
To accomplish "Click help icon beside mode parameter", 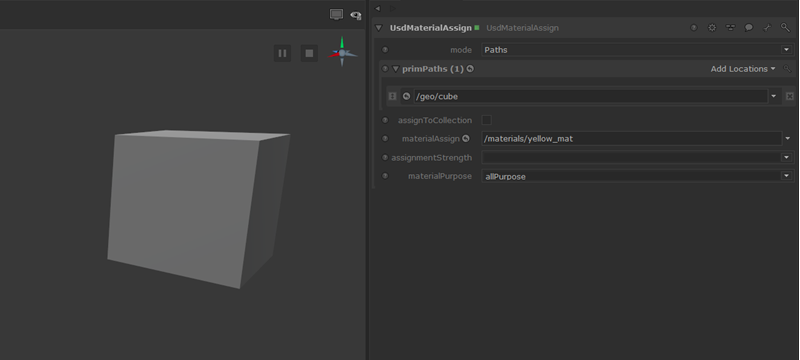I will (x=385, y=49).
